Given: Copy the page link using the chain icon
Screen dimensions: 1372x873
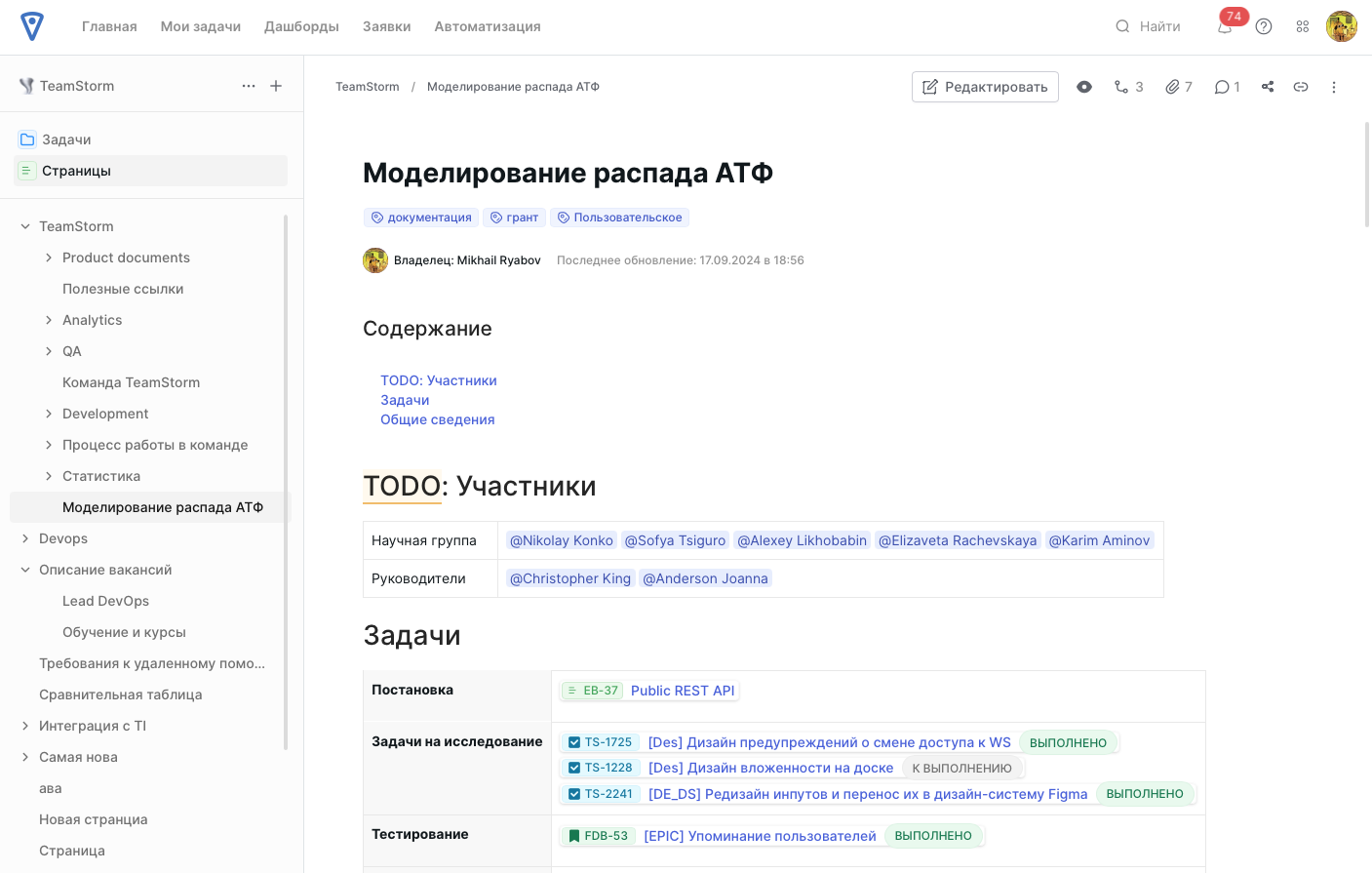Looking at the screenshot, I should coord(1300,87).
